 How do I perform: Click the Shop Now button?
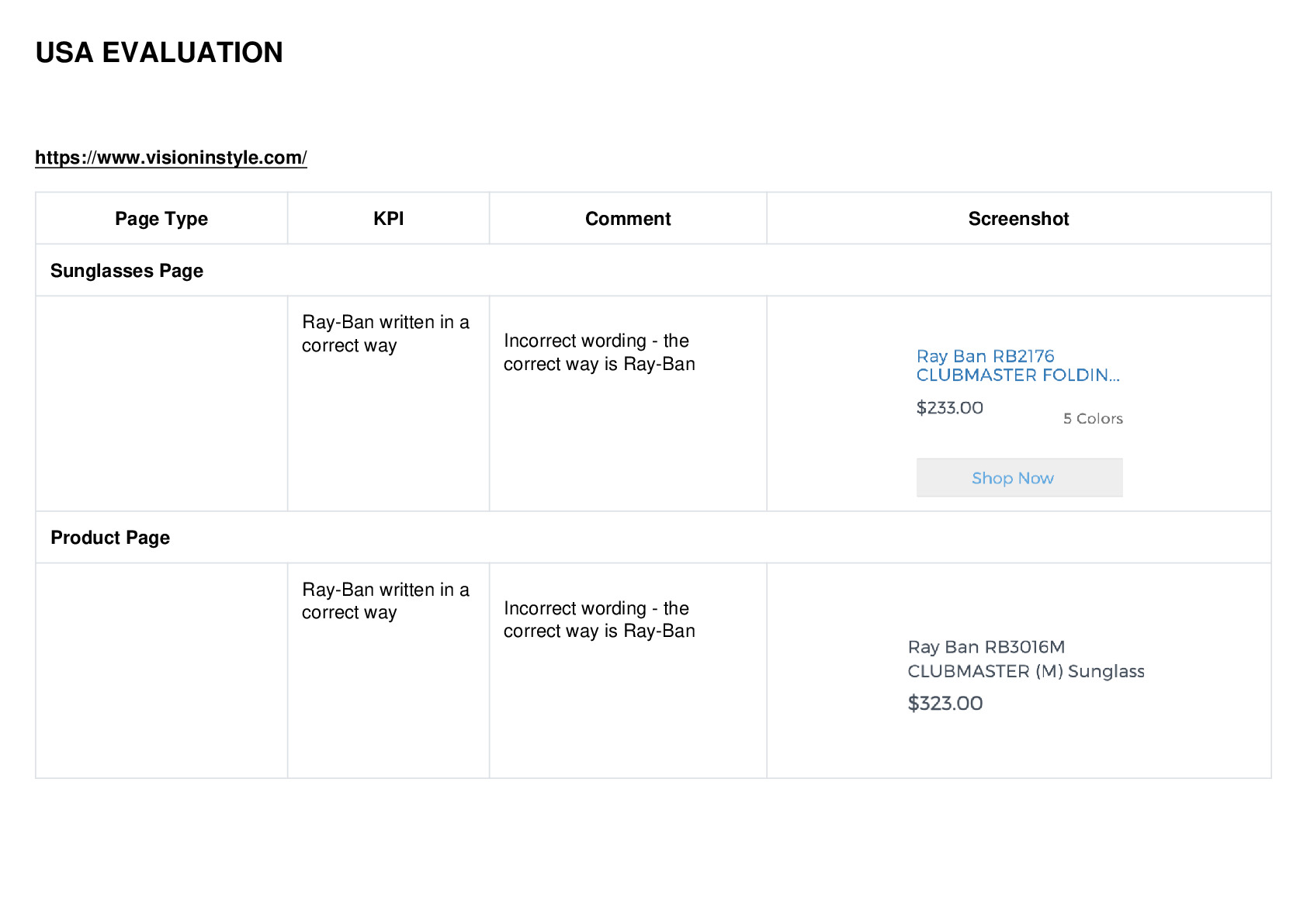pyautogui.click(x=1019, y=478)
